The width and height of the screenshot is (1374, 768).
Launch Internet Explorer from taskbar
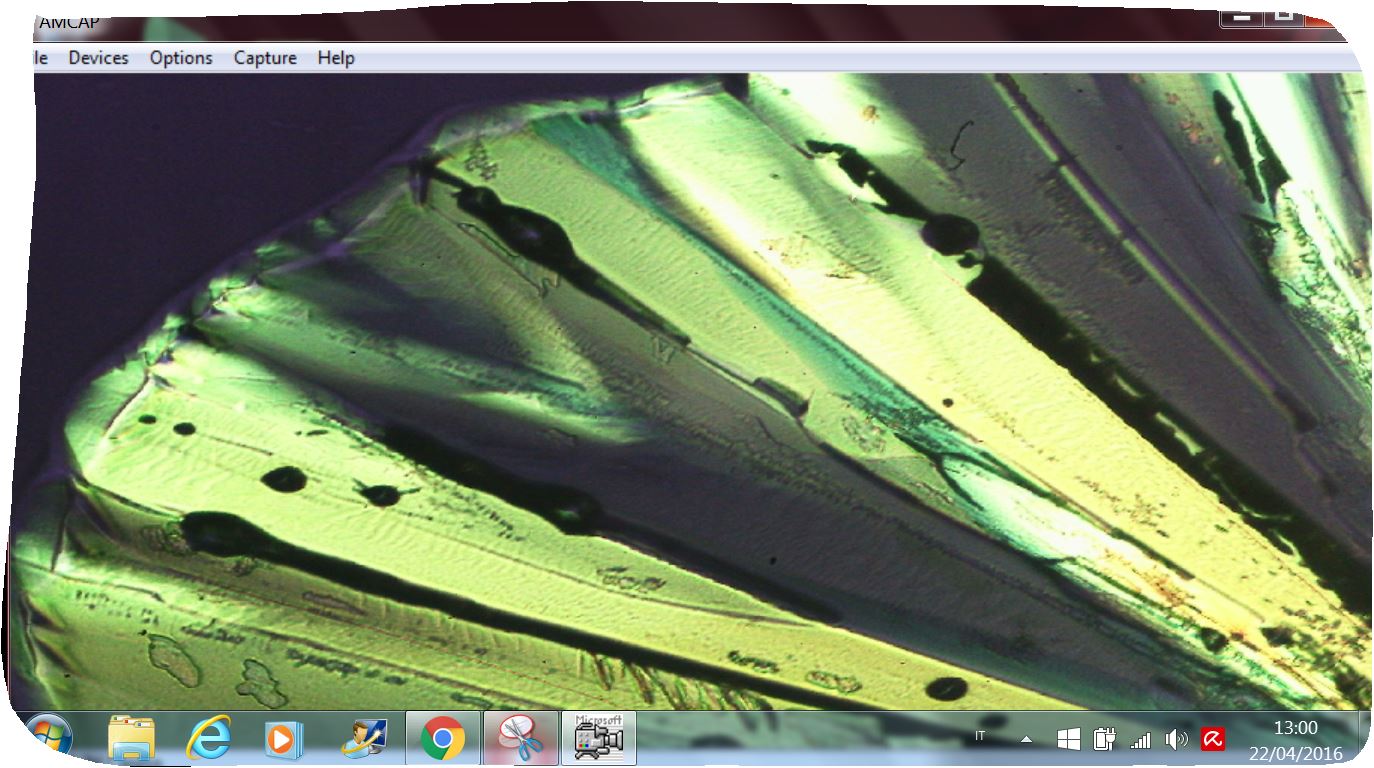coord(208,738)
